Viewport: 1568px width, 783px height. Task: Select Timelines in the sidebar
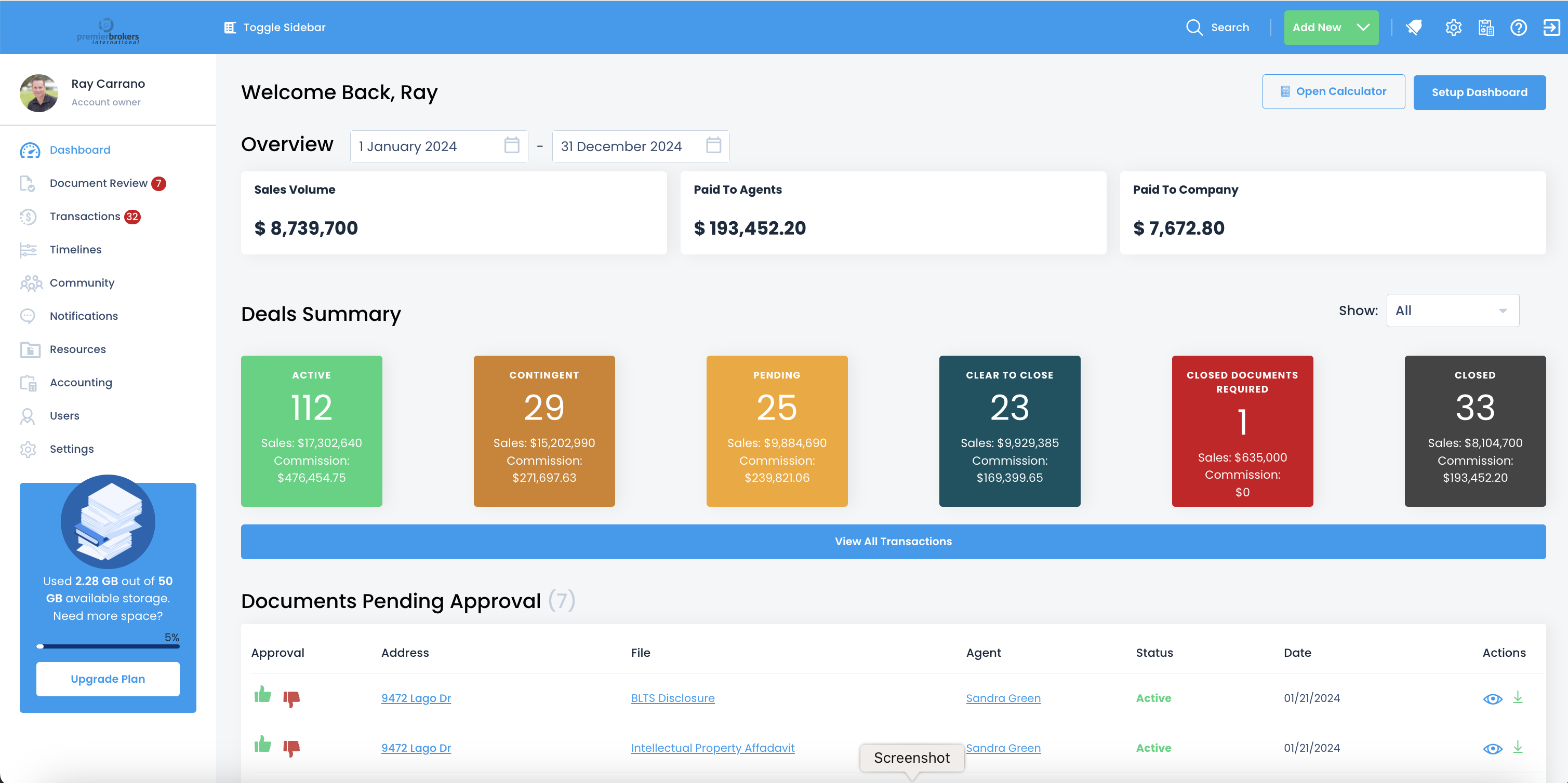tap(75, 249)
